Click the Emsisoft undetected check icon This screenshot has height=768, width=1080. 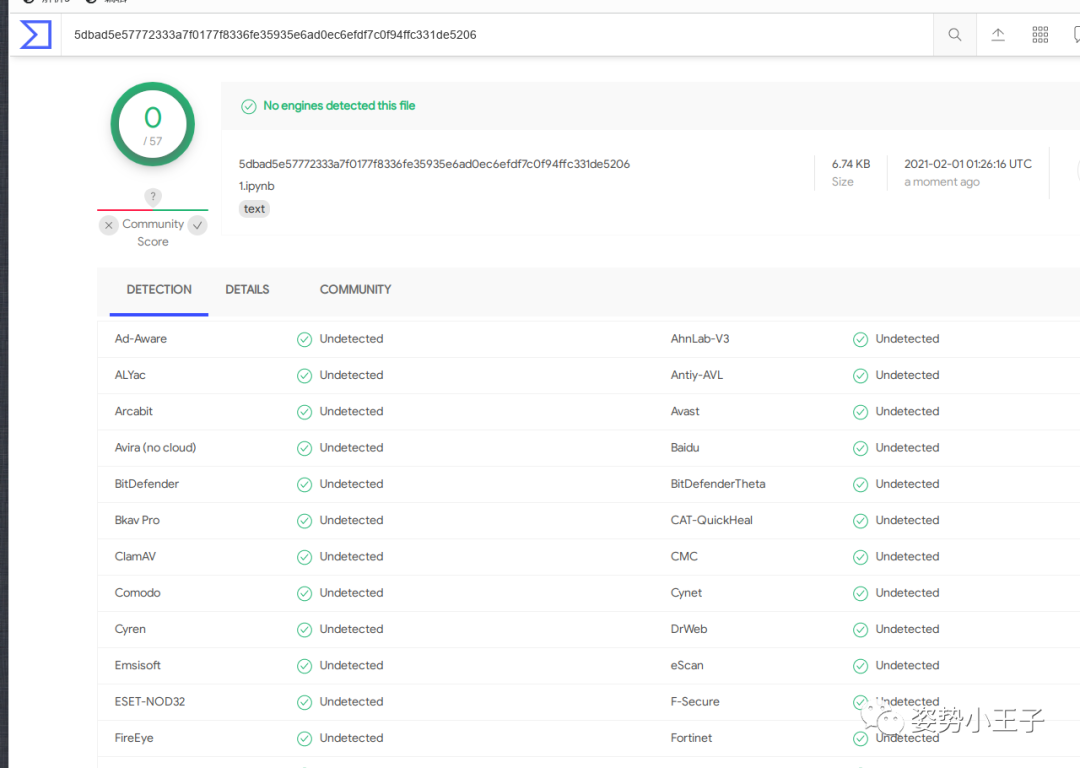(304, 666)
